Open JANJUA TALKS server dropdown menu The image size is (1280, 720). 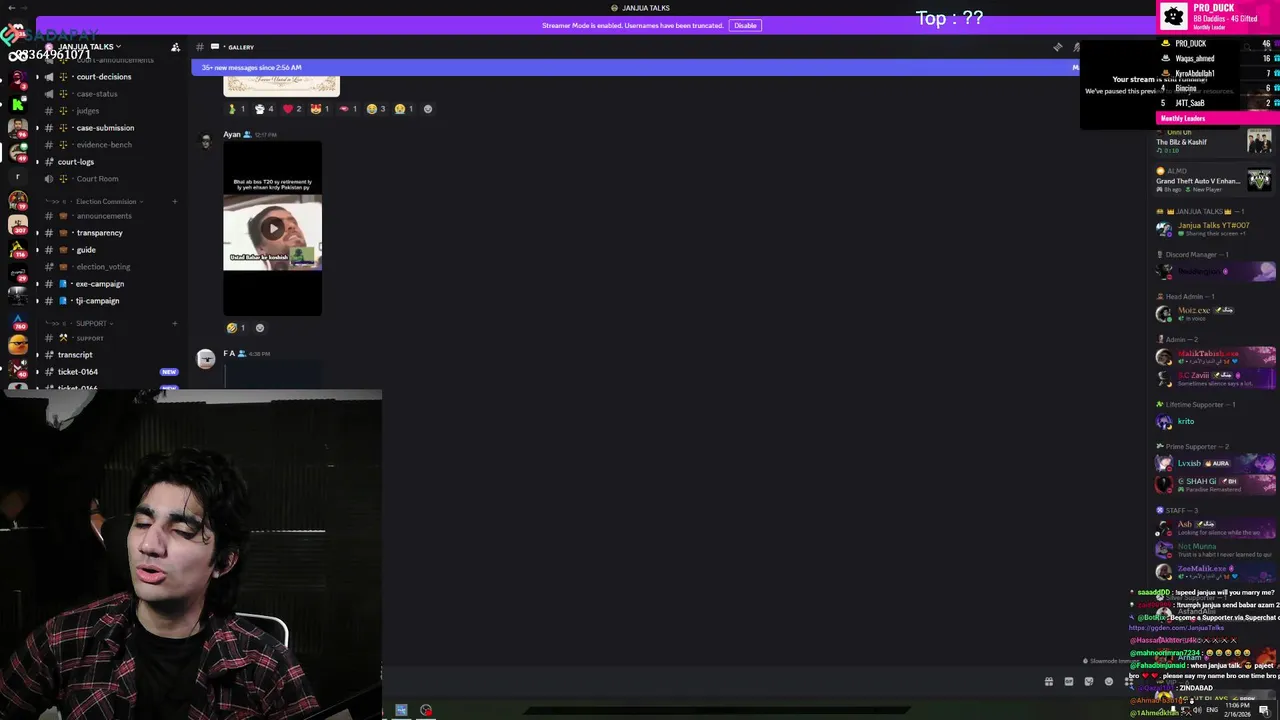click(x=88, y=47)
